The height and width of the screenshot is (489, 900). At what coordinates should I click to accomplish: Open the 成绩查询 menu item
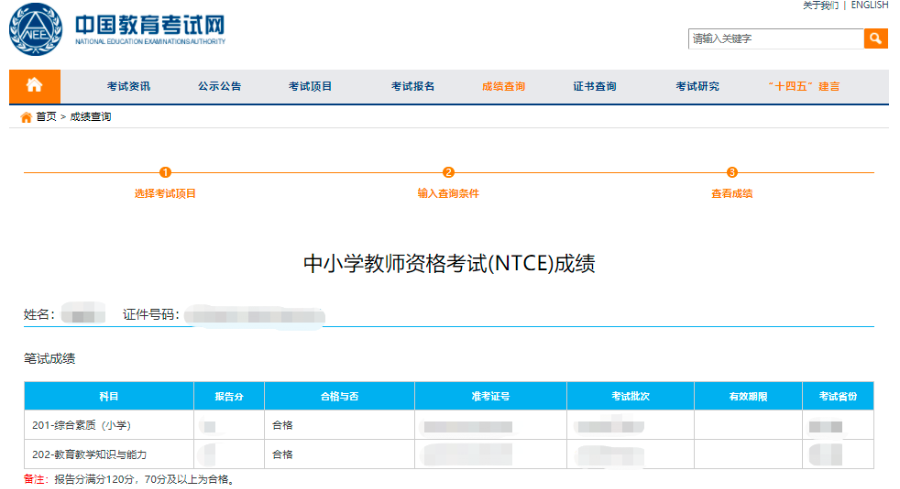pyautogui.click(x=503, y=87)
